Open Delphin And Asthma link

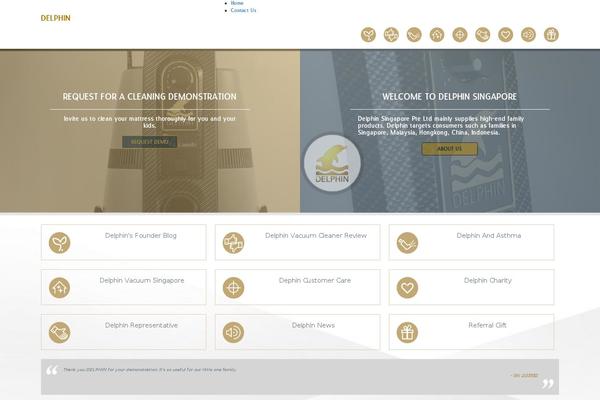(x=489, y=235)
